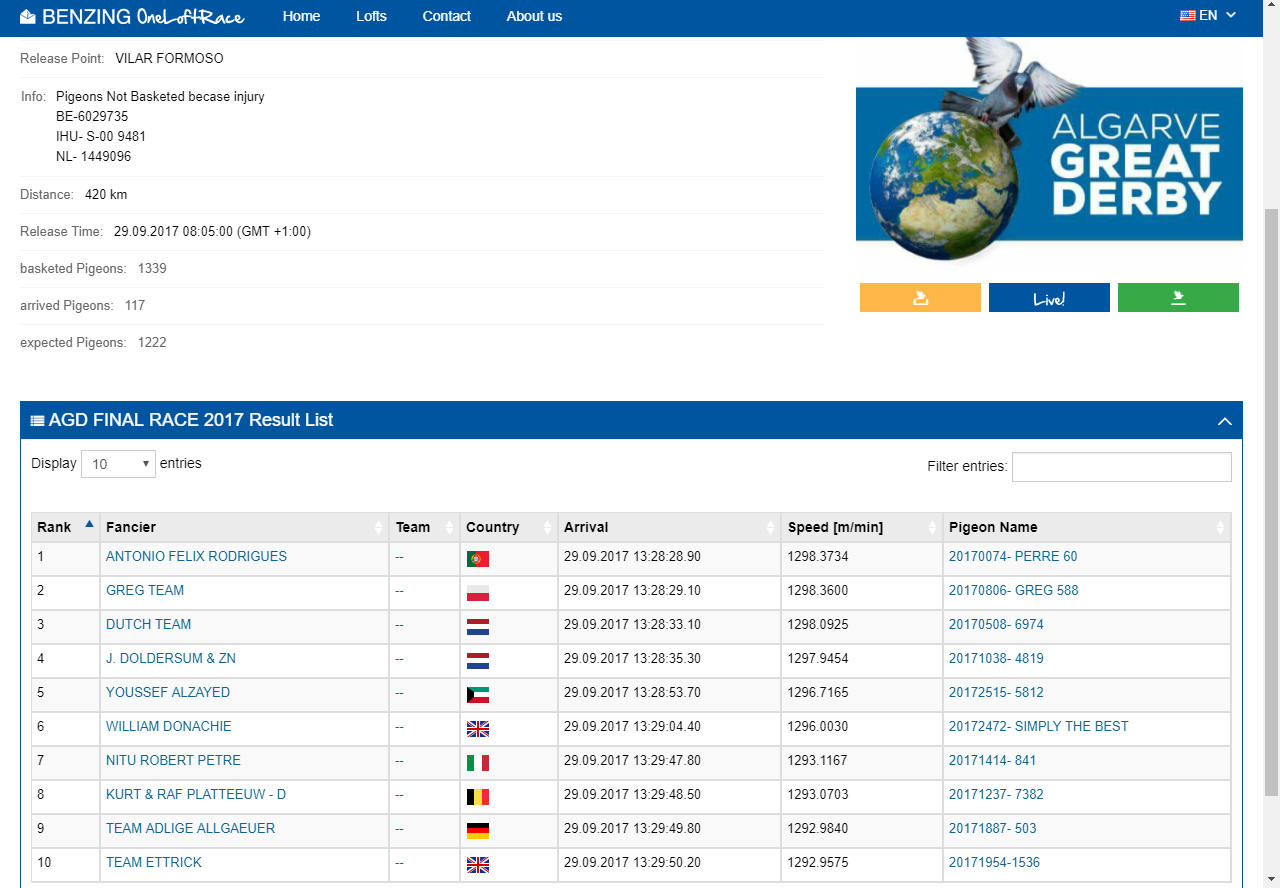Open the Contact page from the navbar
Image resolution: width=1280 pixels, height=888 pixels.
446,16
